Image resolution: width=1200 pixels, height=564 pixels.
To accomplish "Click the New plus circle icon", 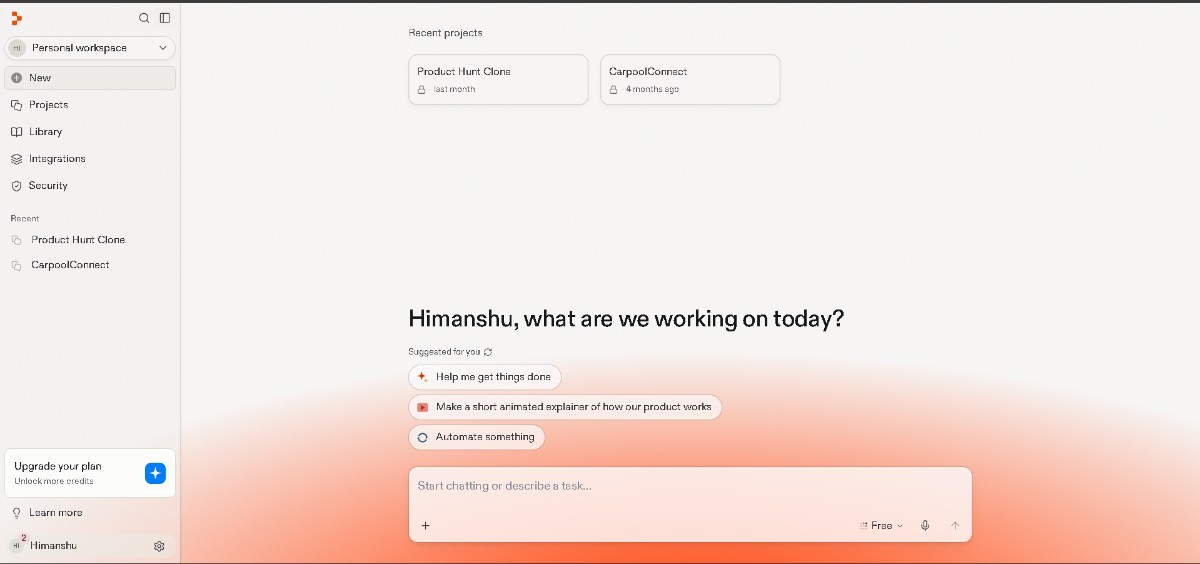I will pyautogui.click(x=16, y=78).
